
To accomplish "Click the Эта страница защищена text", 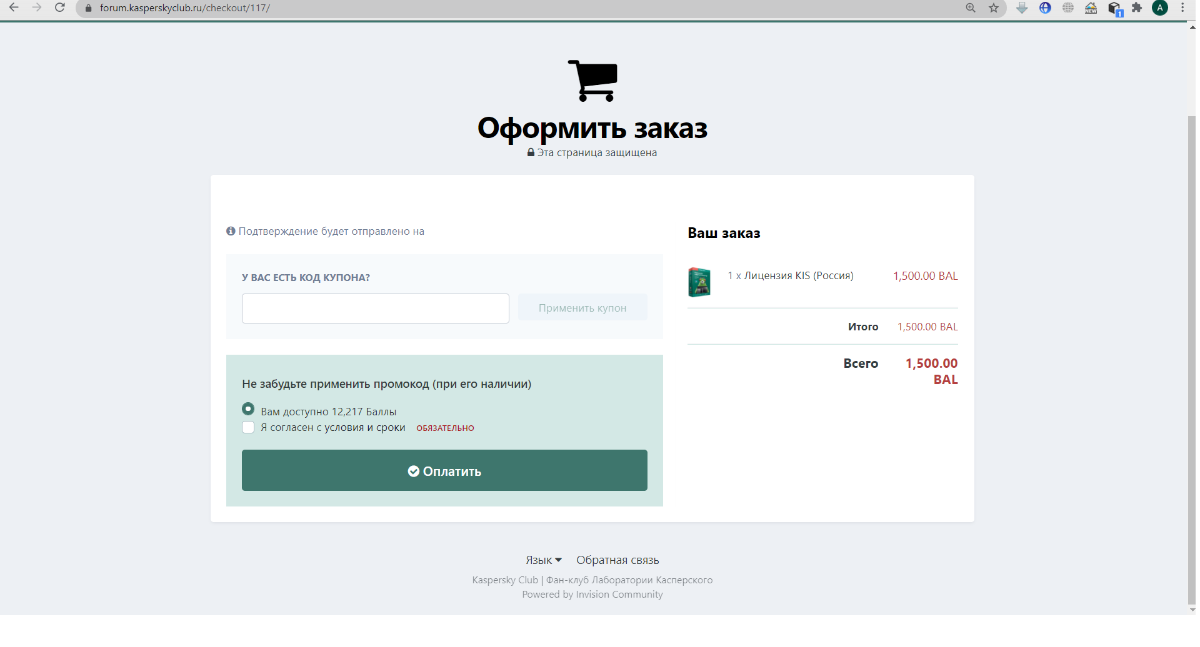I will pos(597,153).
